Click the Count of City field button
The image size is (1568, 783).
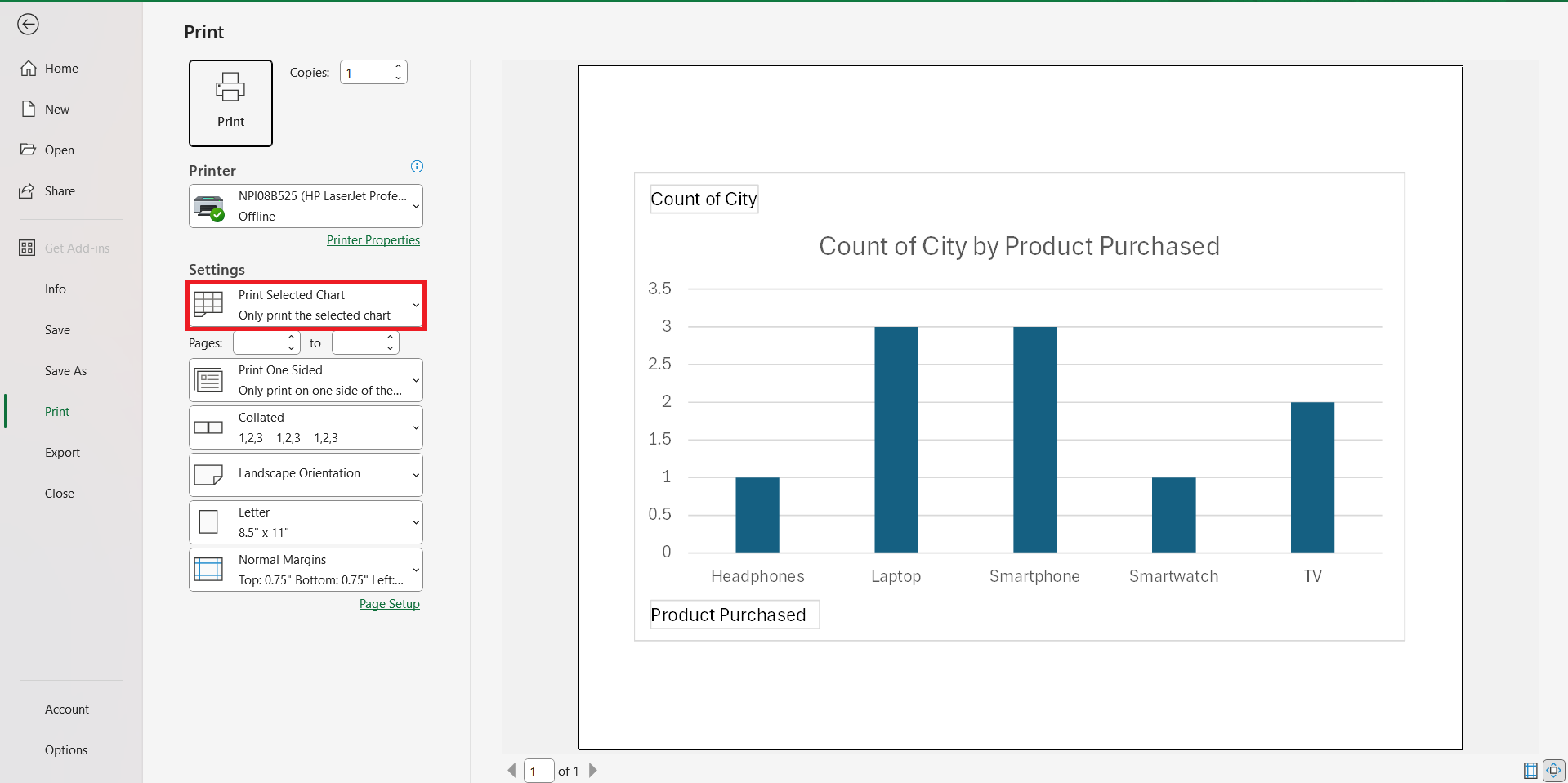point(704,199)
